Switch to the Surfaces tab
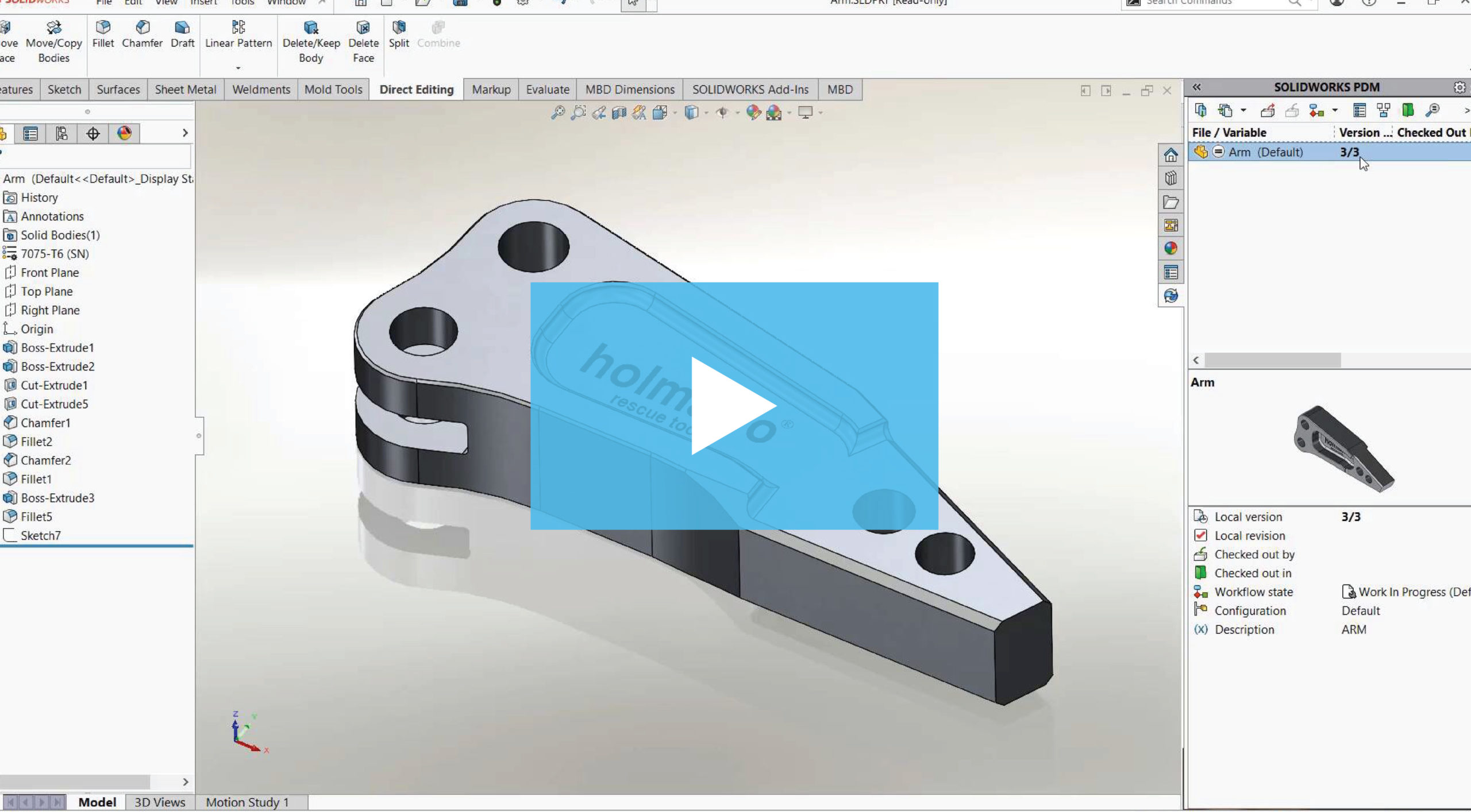Viewport: 1471px width, 812px height. [x=118, y=90]
